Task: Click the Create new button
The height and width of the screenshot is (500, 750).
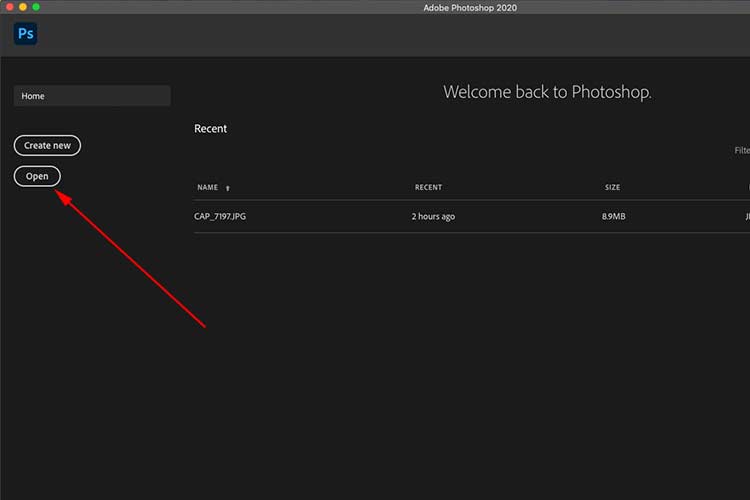Action: click(47, 145)
